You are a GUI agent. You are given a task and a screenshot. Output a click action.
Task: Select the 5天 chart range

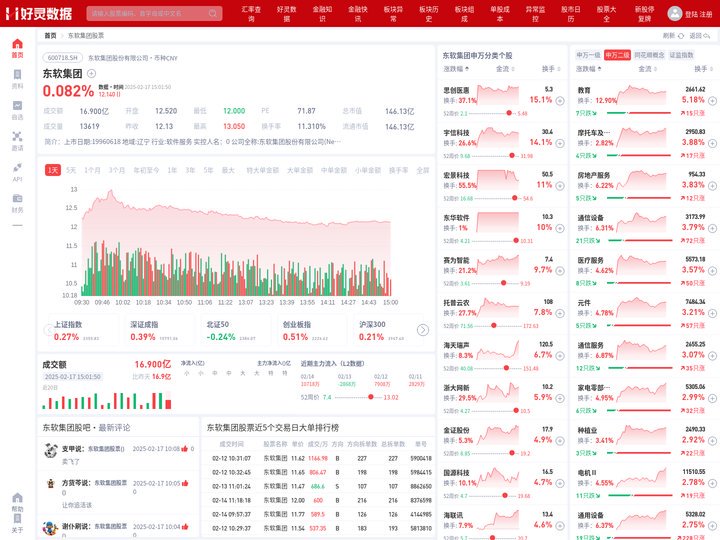[x=71, y=170]
